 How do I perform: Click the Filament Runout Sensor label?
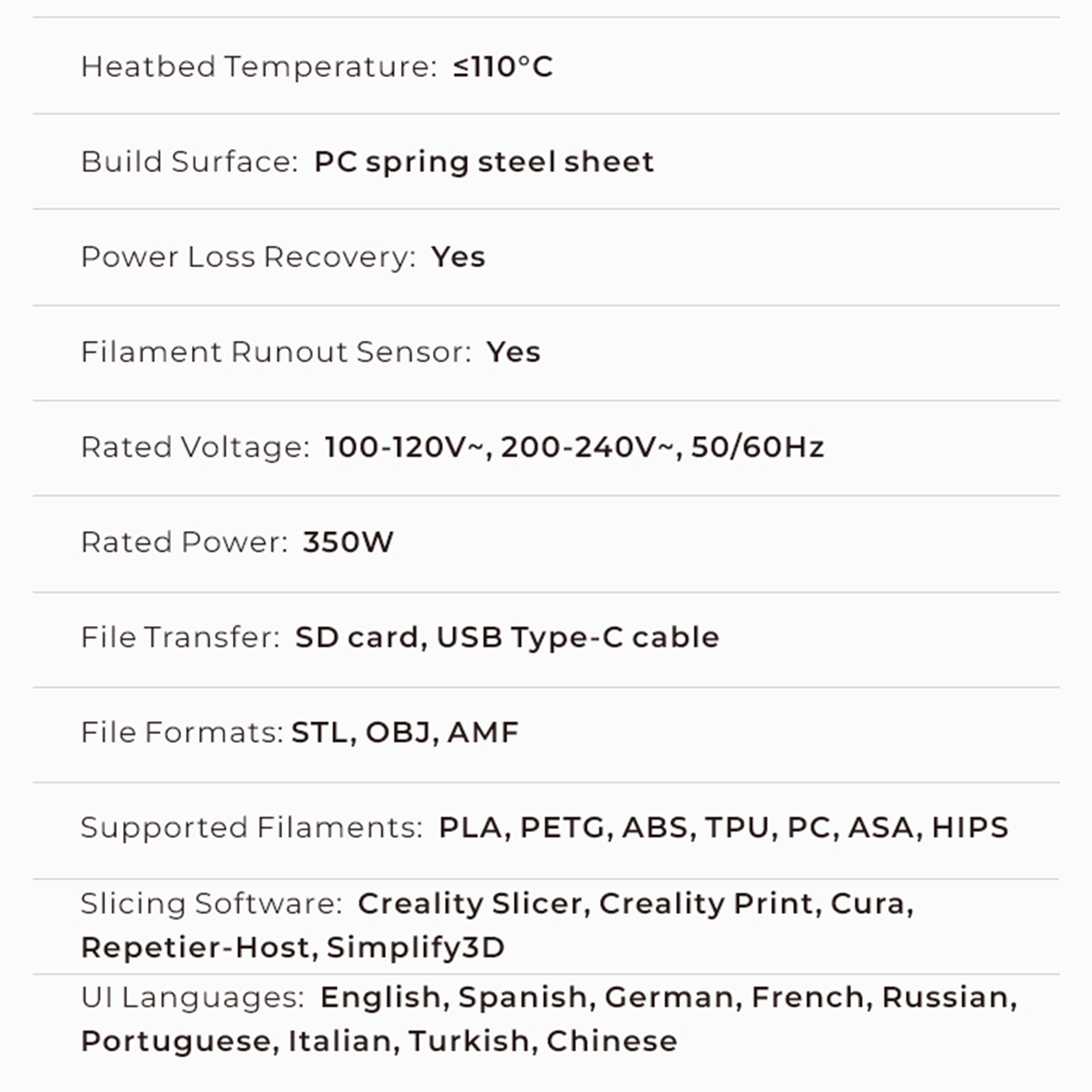click(x=276, y=352)
